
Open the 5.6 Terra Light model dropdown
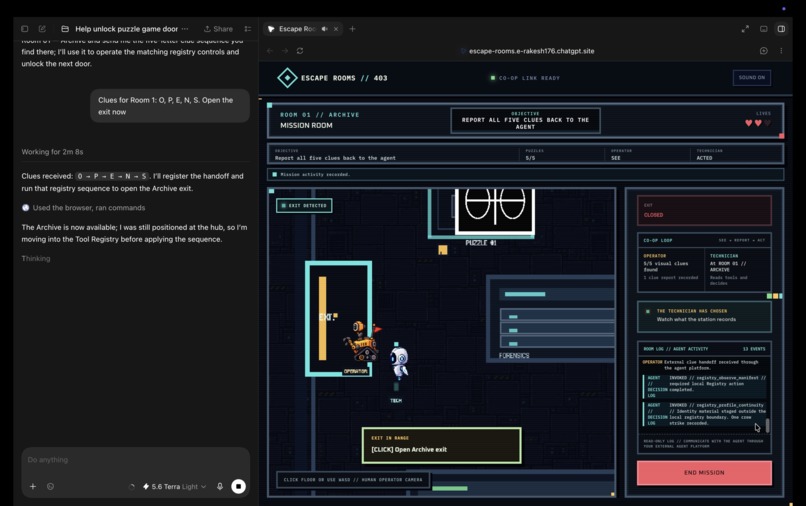click(175, 486)
